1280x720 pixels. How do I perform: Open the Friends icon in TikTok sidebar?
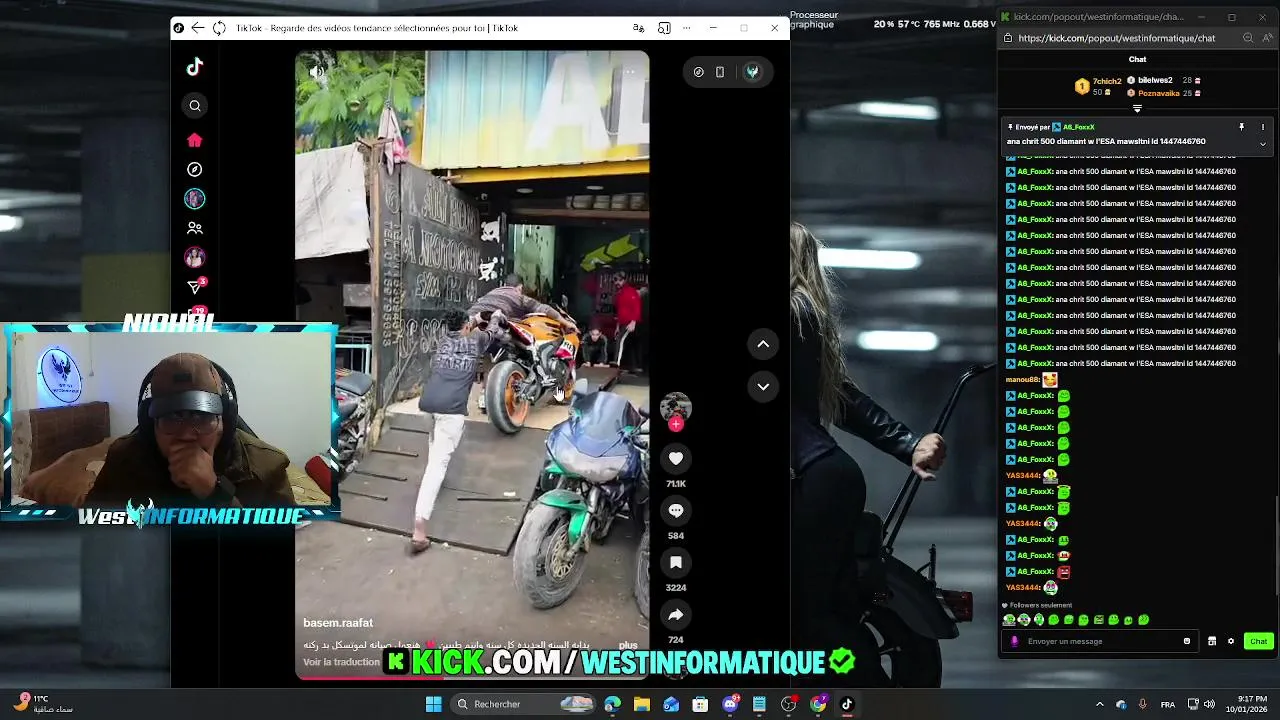[x=195, y=228]
